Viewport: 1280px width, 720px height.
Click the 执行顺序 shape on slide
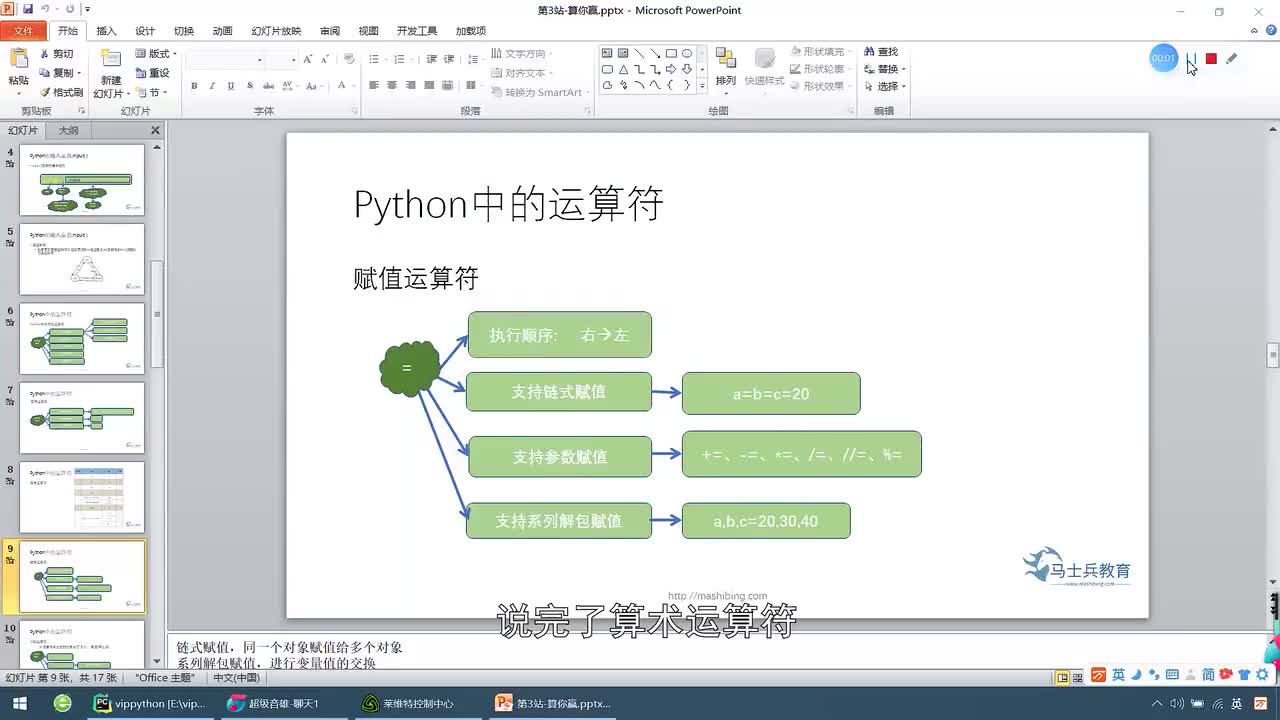click(x=559, y=335)
